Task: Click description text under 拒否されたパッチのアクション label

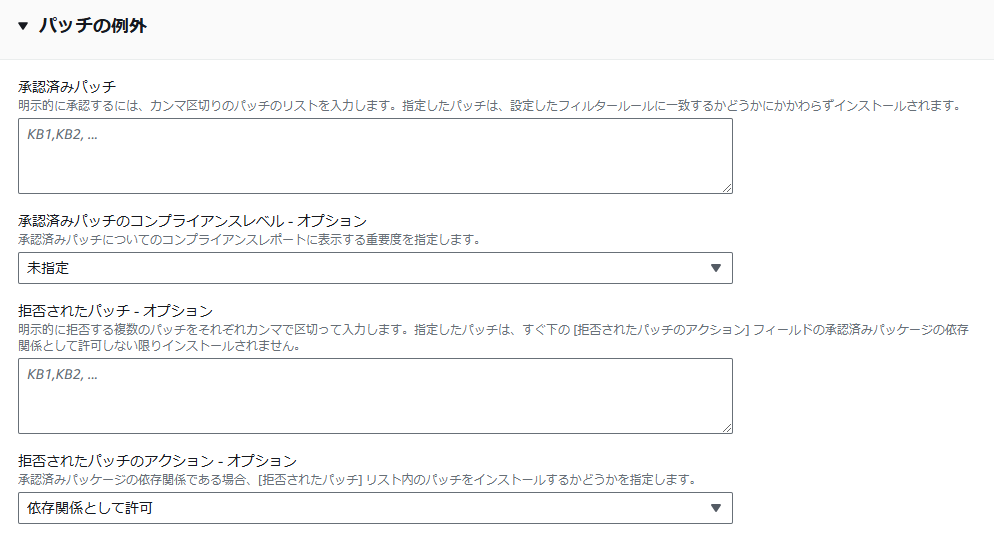Action: 357,480
